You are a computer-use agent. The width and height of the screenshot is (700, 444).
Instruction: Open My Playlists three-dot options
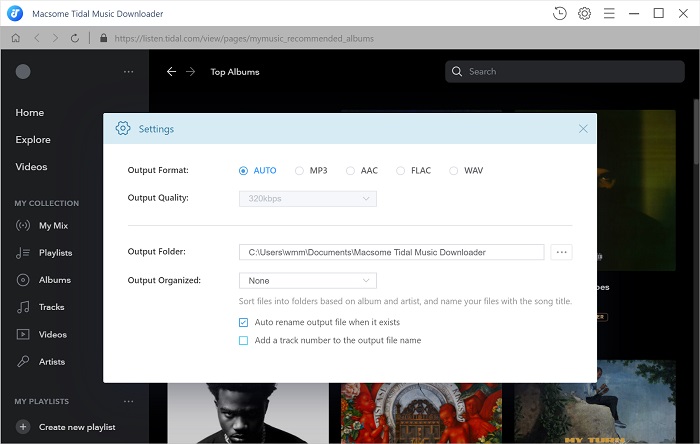[x=129, y=401]
